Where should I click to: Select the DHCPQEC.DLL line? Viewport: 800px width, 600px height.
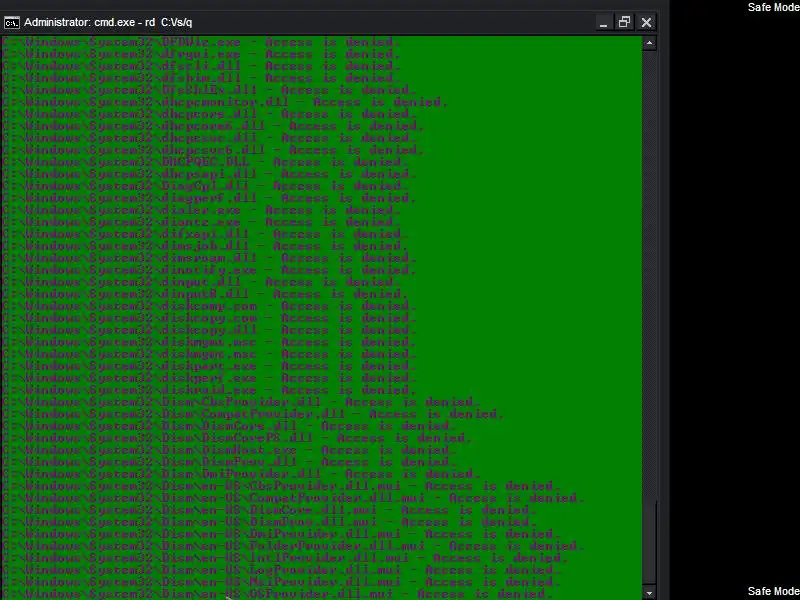pos(205,162)
